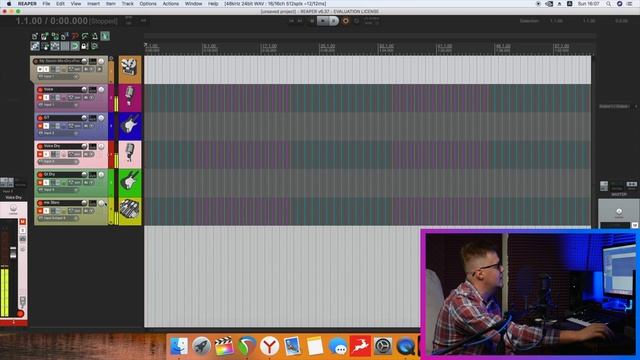This screenshot has width=640, height=360.
Task: Open the Actions menu
Action: click(171, 4)
